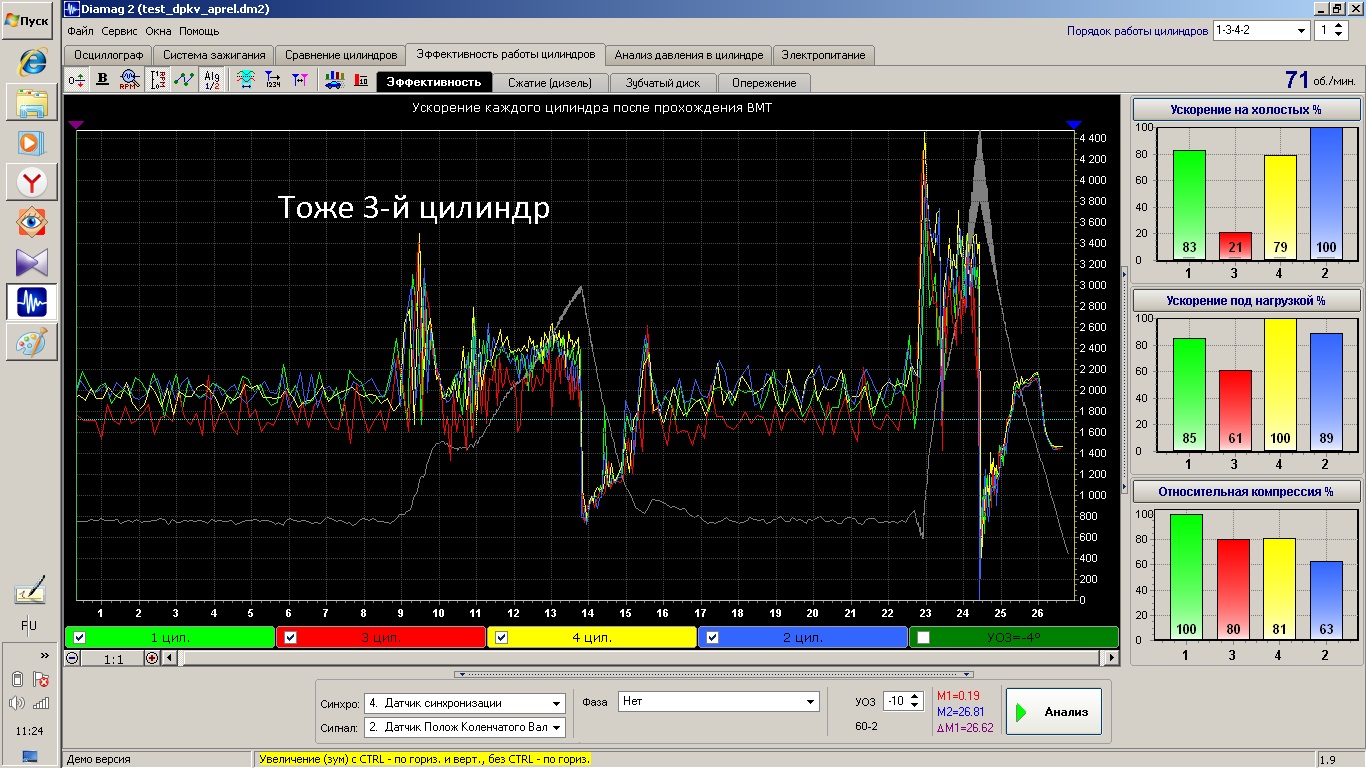The height and width of the screenshot is (768, 1366).
Task: Click the zoom out minus icon
Action: click(x=72, y=658)
